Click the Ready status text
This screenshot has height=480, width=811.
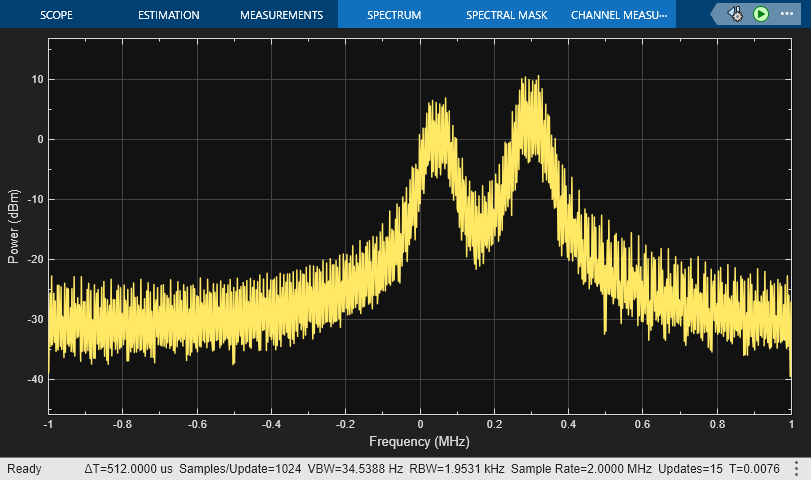pos(24,469)
